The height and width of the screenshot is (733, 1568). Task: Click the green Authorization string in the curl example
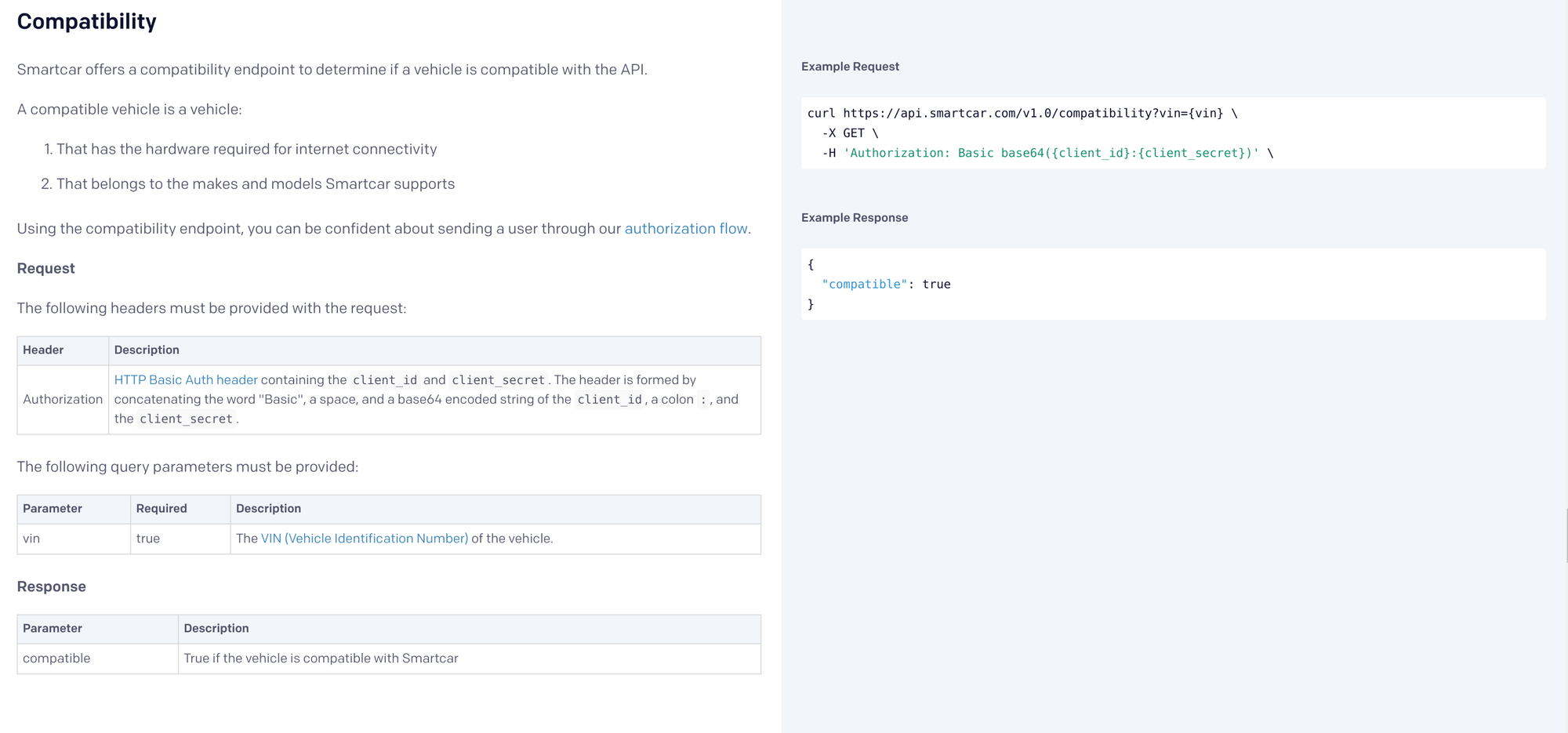pyautogui.click(x=1051, y=154)
